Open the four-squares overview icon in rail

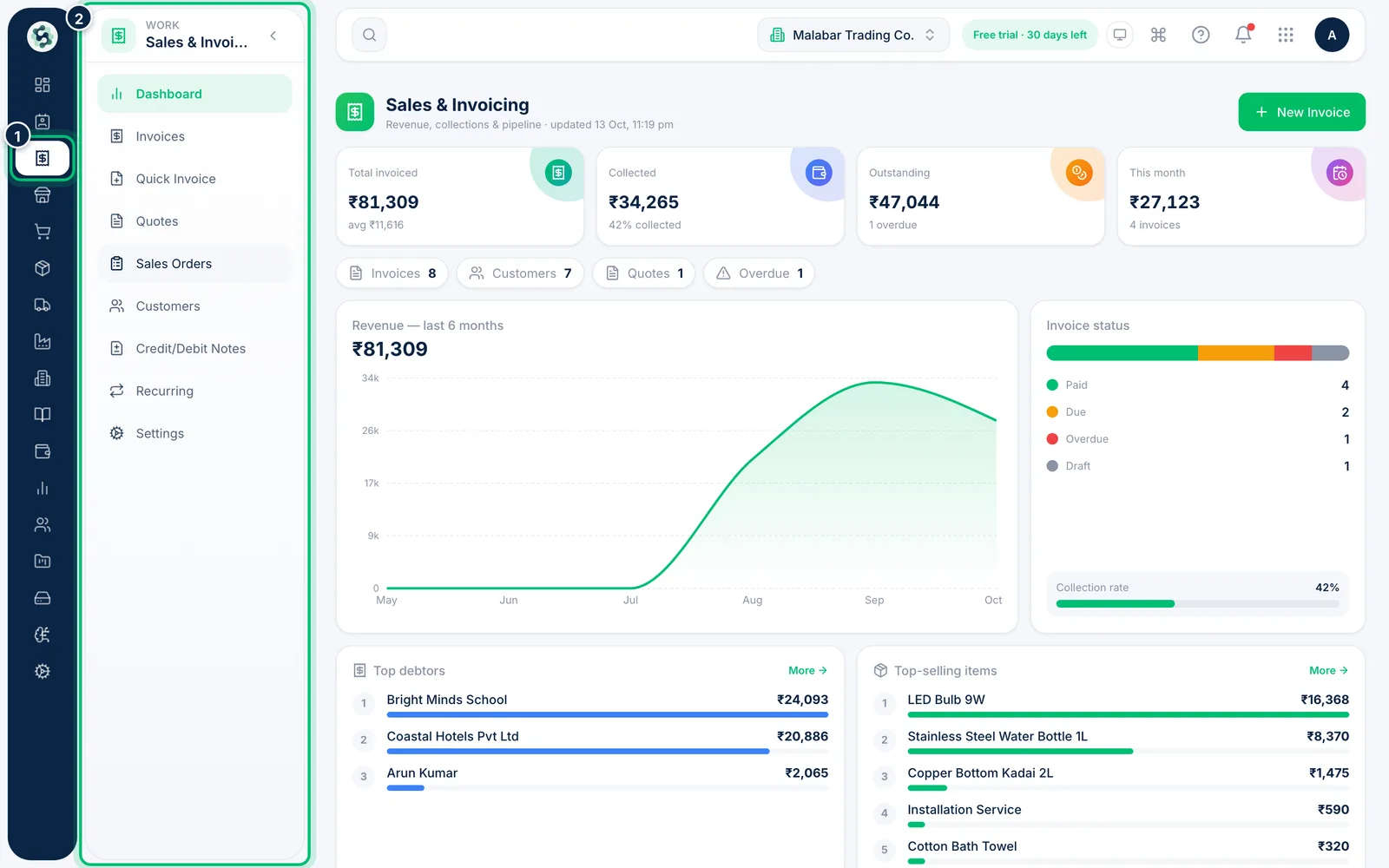42,85
